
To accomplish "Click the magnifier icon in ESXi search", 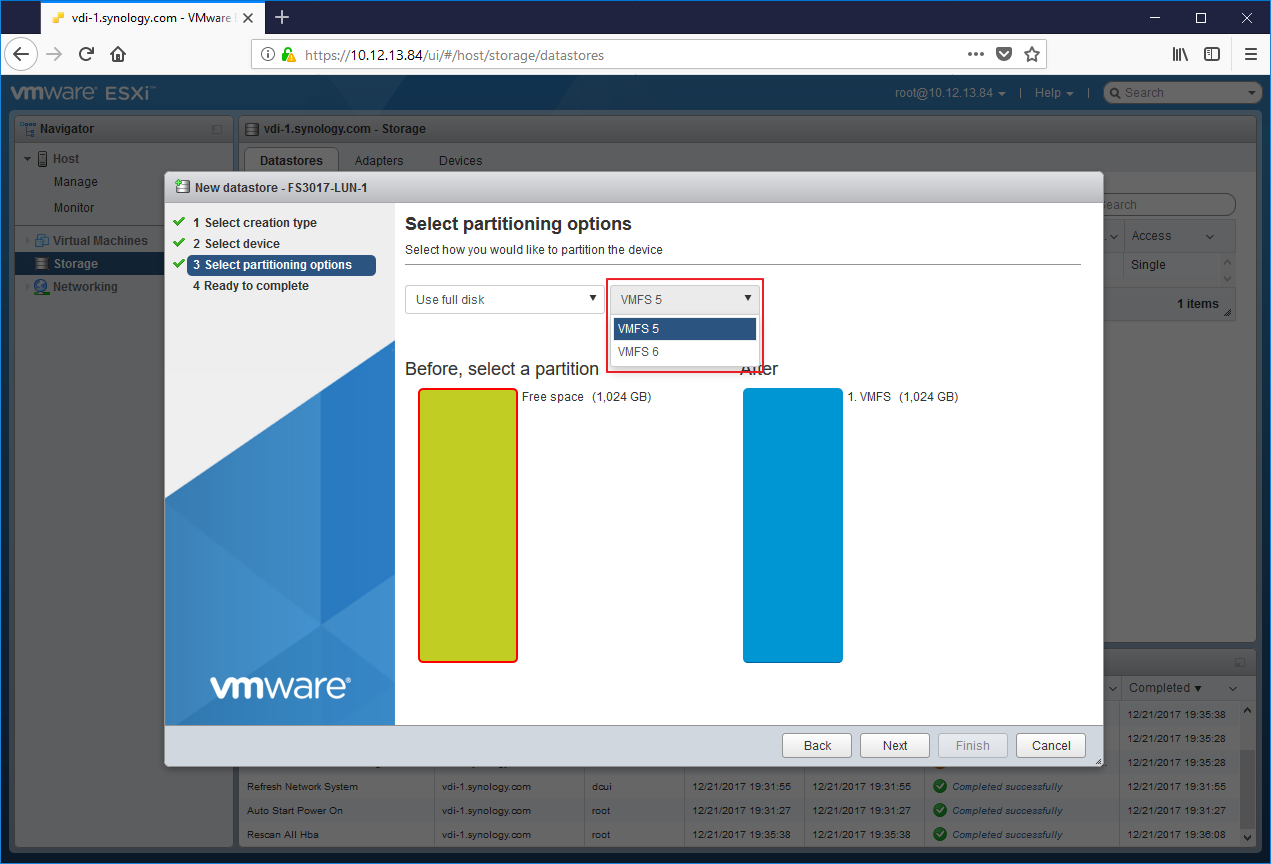I will tap(1114, 93).
